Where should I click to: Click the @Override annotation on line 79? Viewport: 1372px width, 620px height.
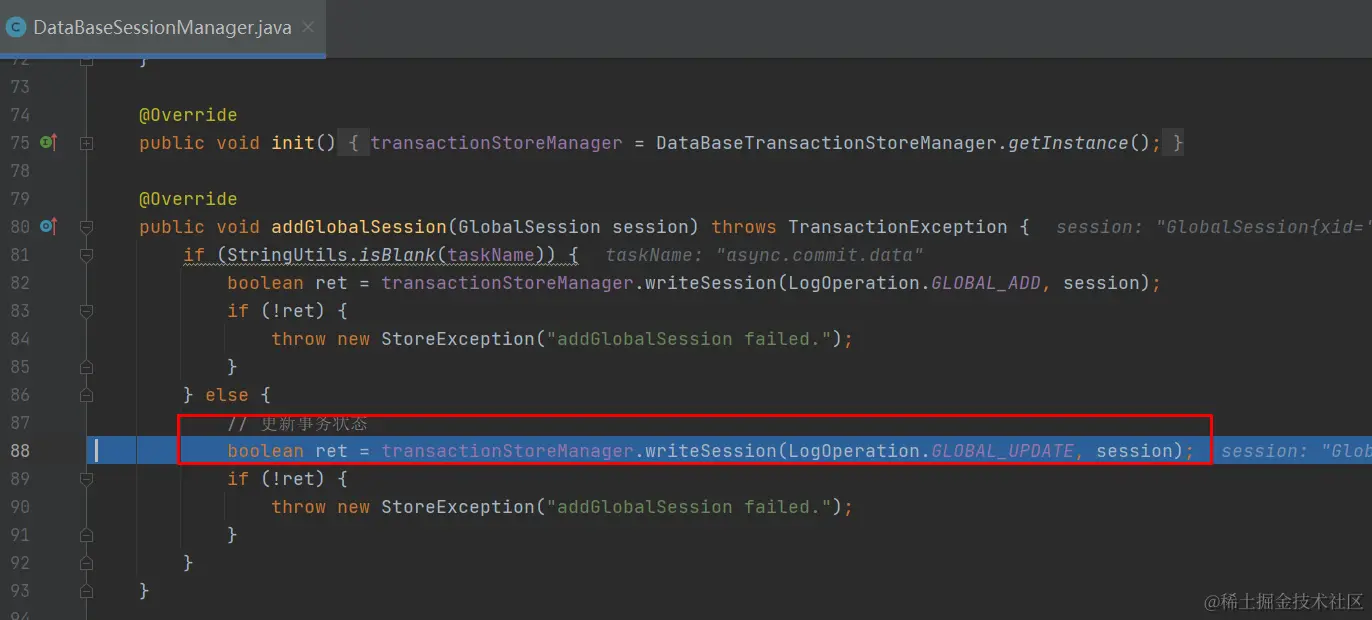click(x=188, y=199)
